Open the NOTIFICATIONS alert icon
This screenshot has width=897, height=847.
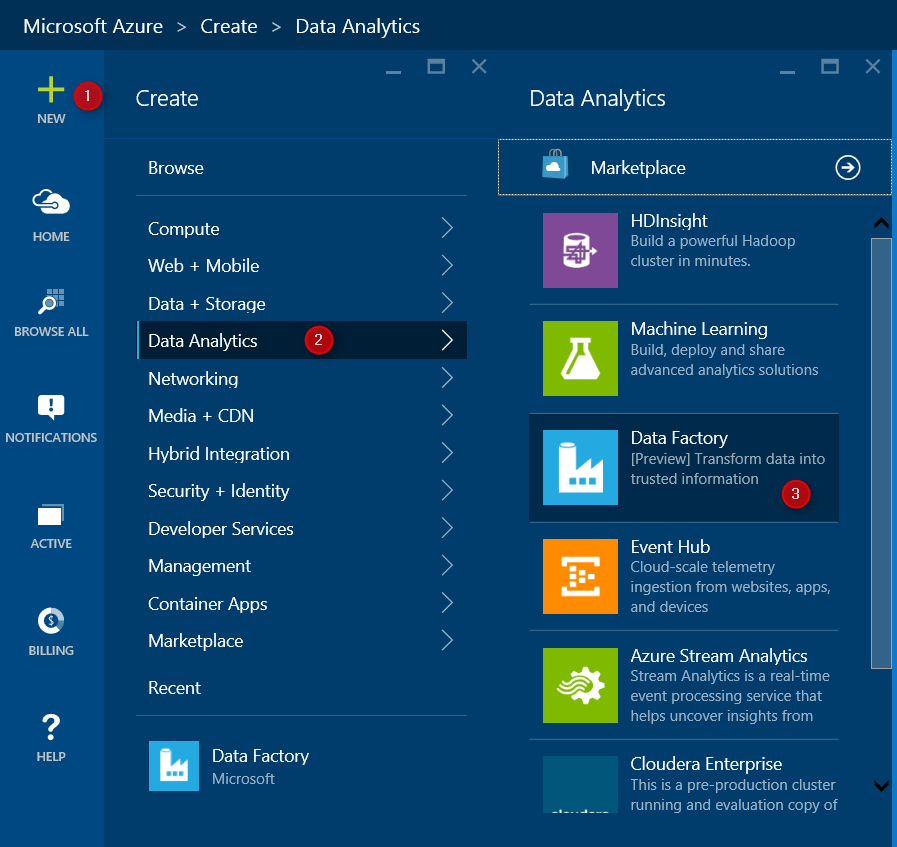(x=51, y=407)
